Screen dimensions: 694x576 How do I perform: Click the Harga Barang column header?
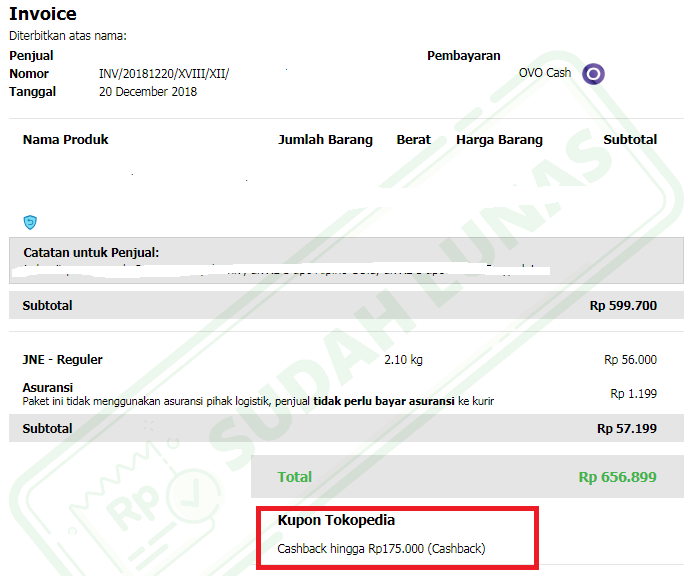coord(499,140)
